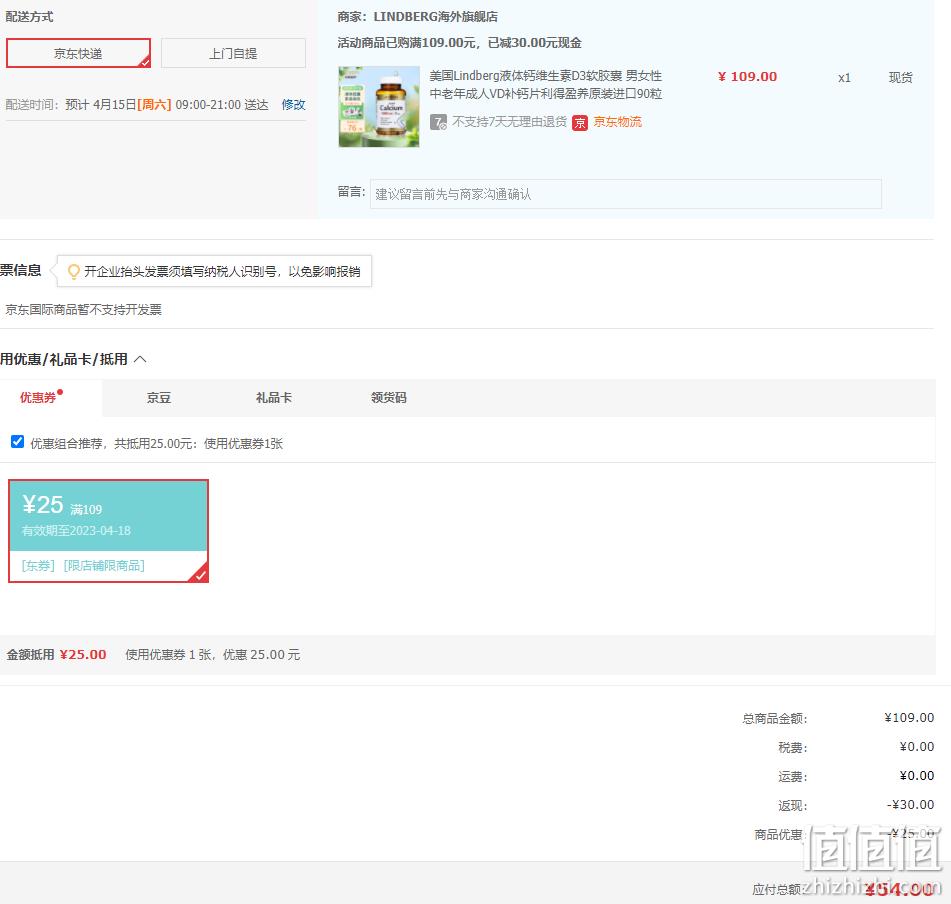Switch to the 京豆 tab
This screenshot has width=951, height=904.
coord(159,398)
